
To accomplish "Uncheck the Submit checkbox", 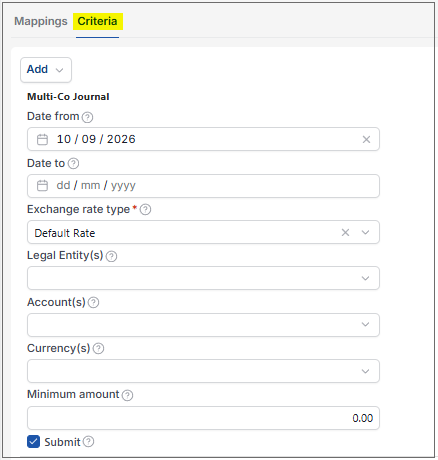I will [x=33, y=442].
